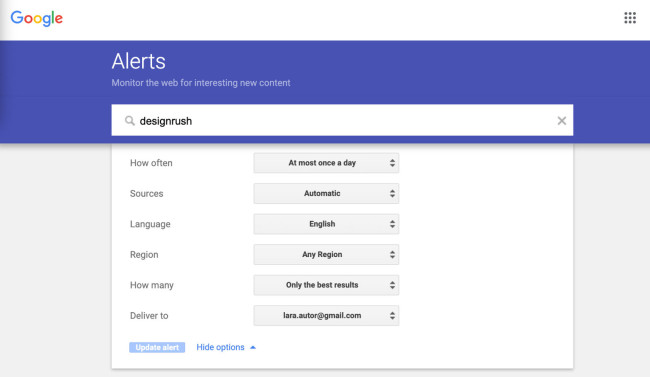The image size is (650, 377).
Task: Click the Update alert button
Action: 157,348
